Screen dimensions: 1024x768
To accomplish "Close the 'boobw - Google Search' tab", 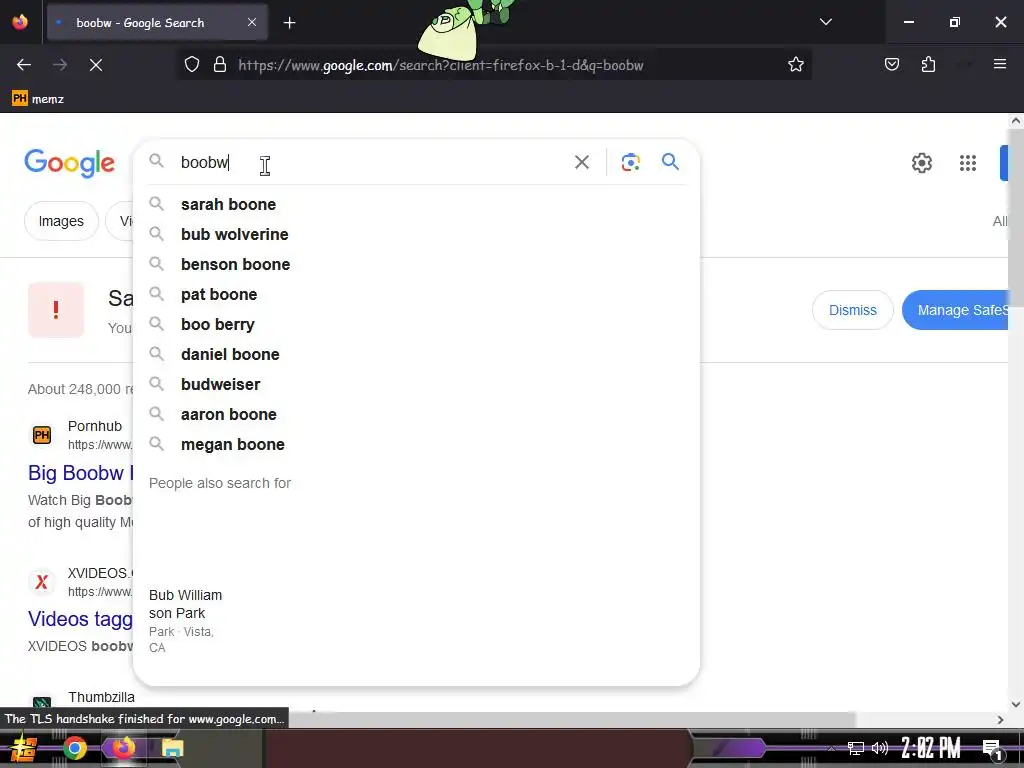I will pos(252,22).
